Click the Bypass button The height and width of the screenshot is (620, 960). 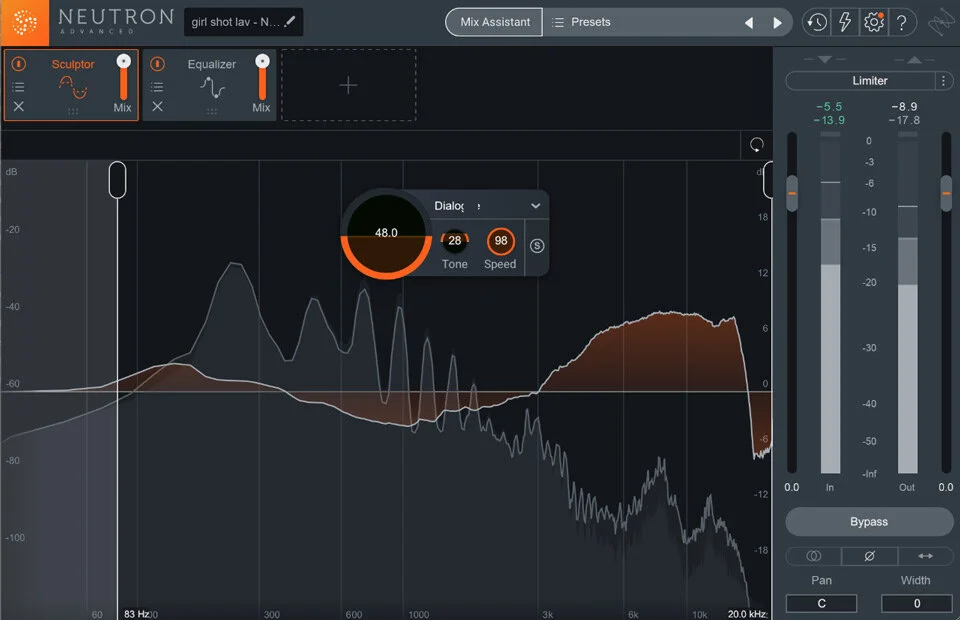click(869, 521)
